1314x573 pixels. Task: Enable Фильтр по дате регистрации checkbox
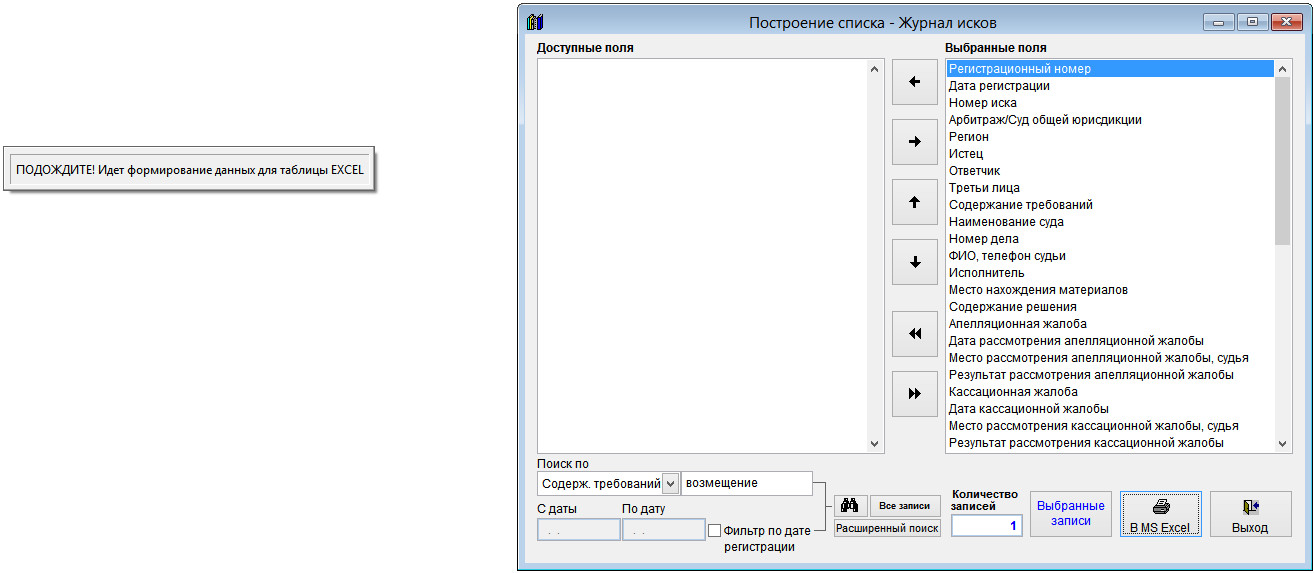click(714, 530)
